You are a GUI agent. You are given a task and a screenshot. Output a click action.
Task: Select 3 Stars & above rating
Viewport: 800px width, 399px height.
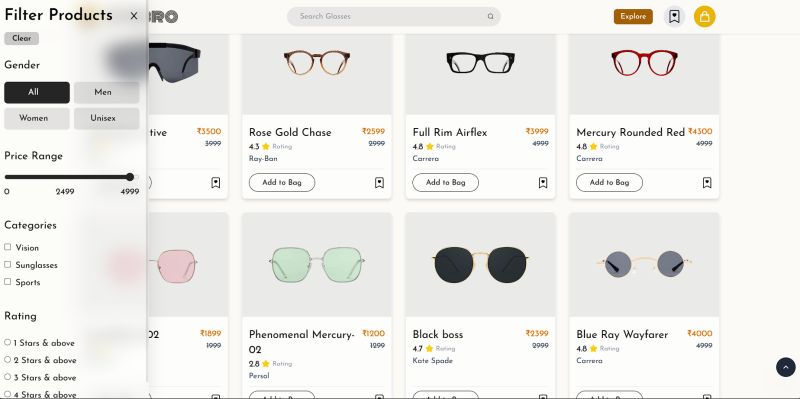tap(8, 377)
